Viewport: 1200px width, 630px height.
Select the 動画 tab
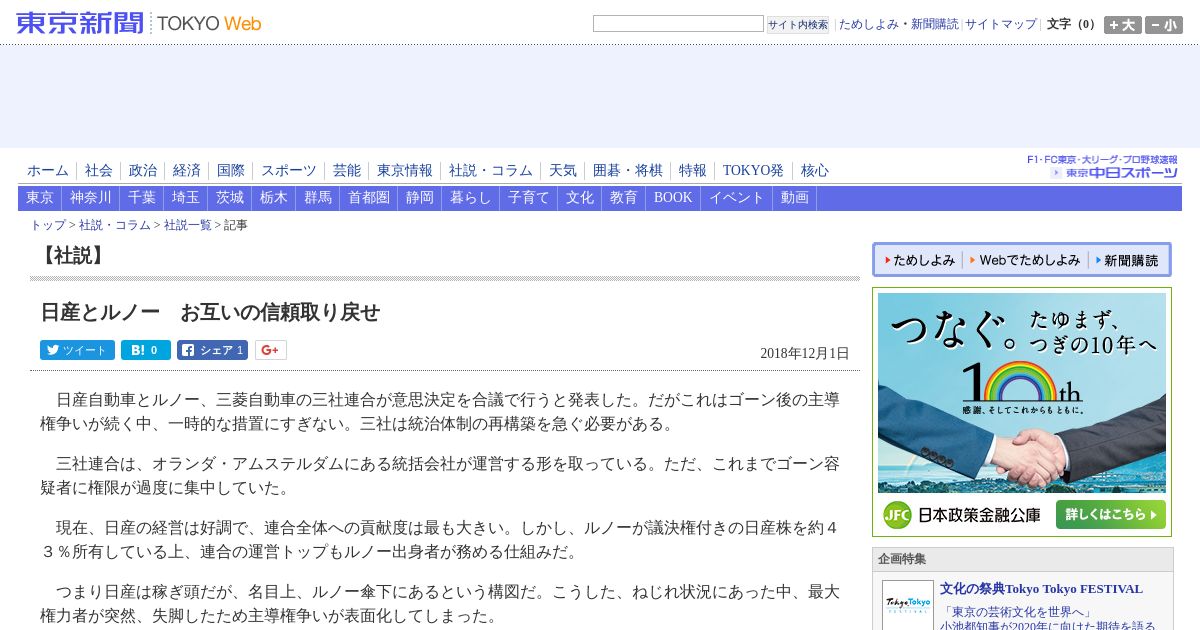(795, 198)
